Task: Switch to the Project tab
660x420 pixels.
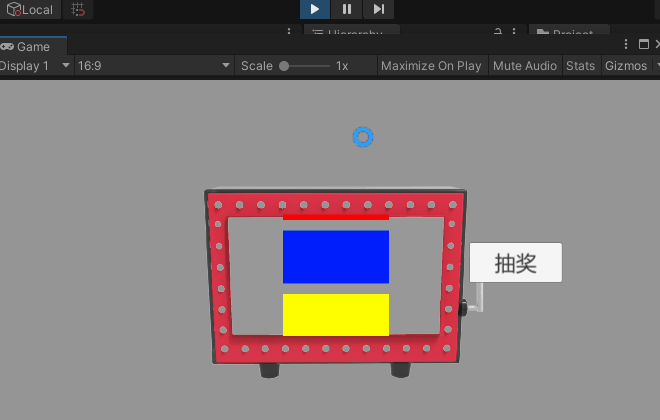Action: click(x=569, y=31)
